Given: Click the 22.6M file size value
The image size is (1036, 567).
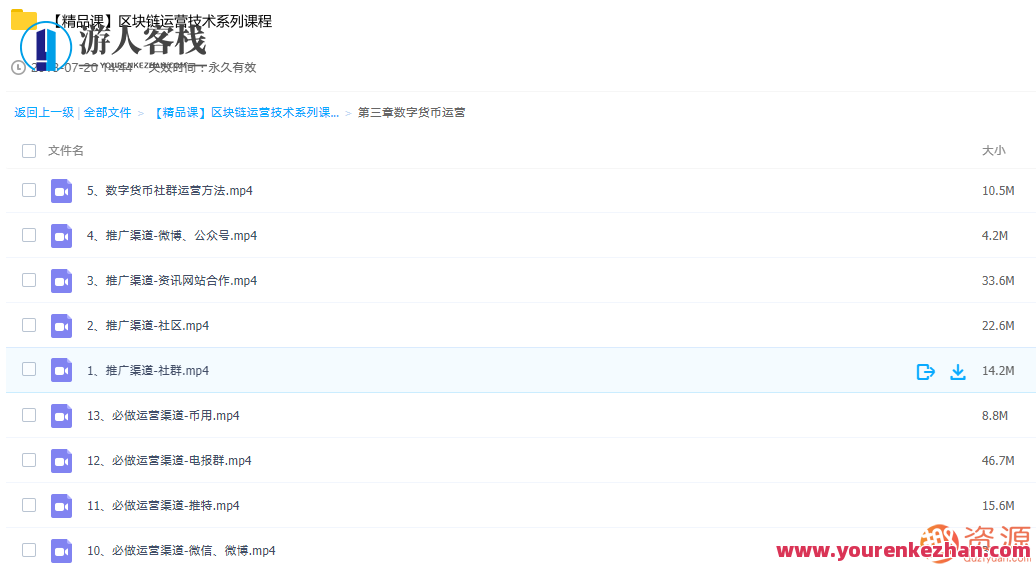Looking at the screenshot, I should 998,325.
